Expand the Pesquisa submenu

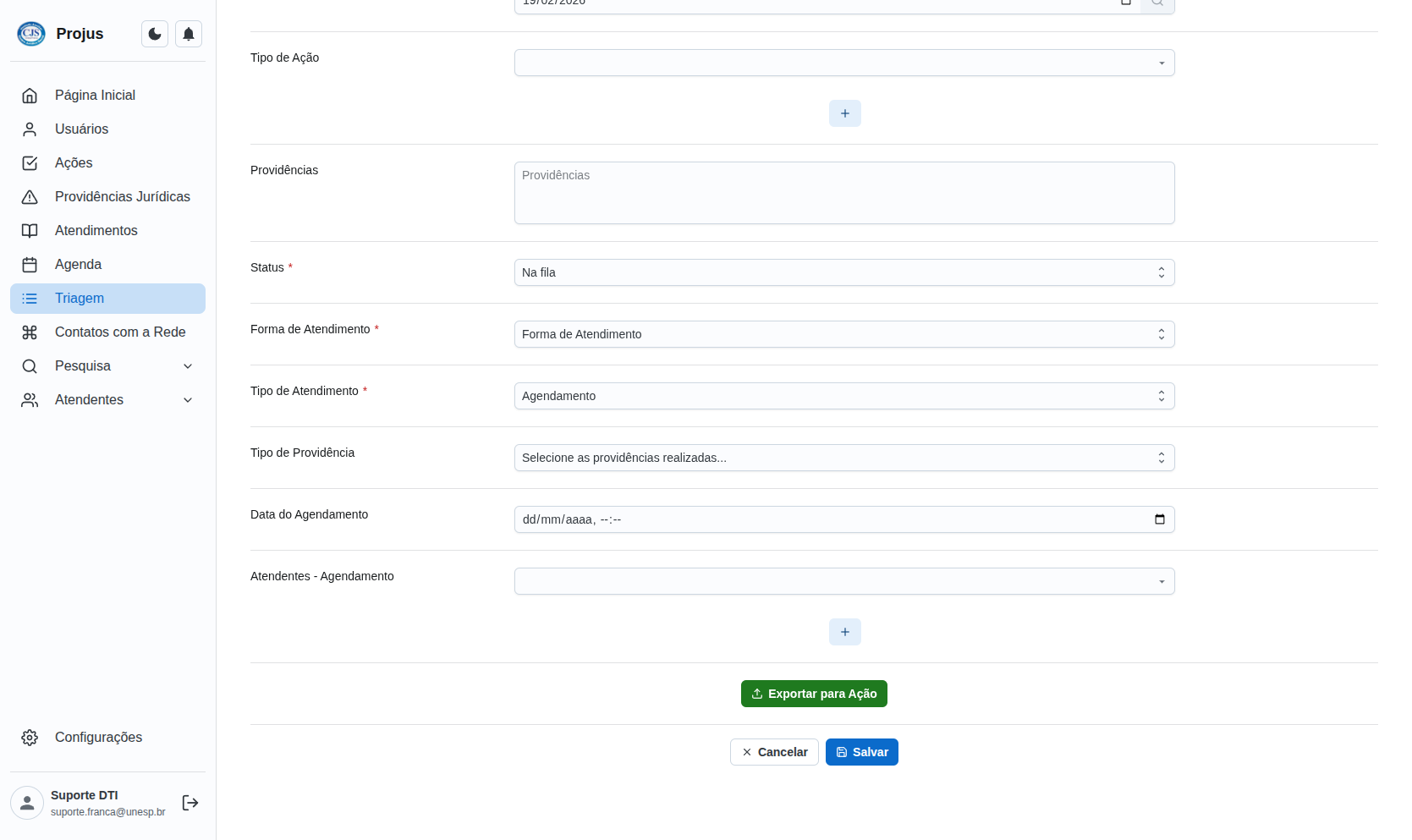(x=188, y=366)
